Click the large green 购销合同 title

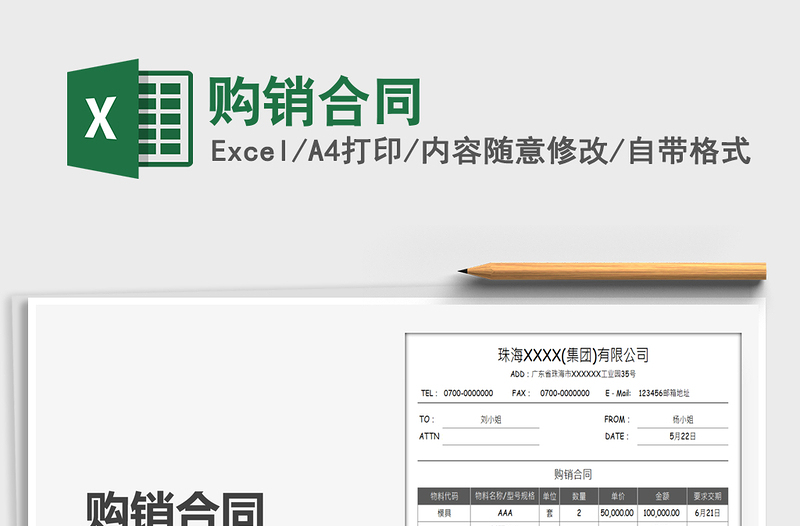click(314, 101)
